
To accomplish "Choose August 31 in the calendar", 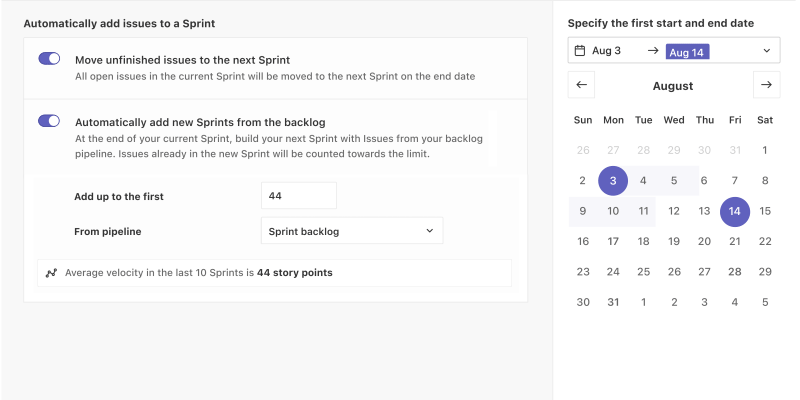I will tap(613, 301).
